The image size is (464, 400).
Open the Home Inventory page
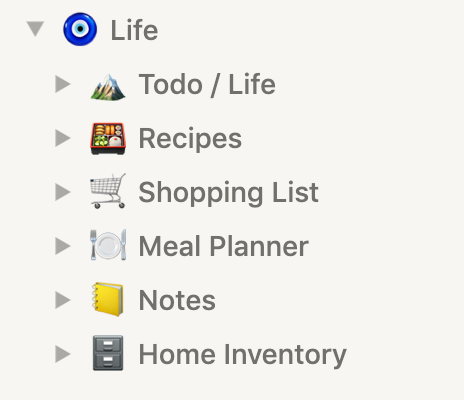(x=242, y=355)
